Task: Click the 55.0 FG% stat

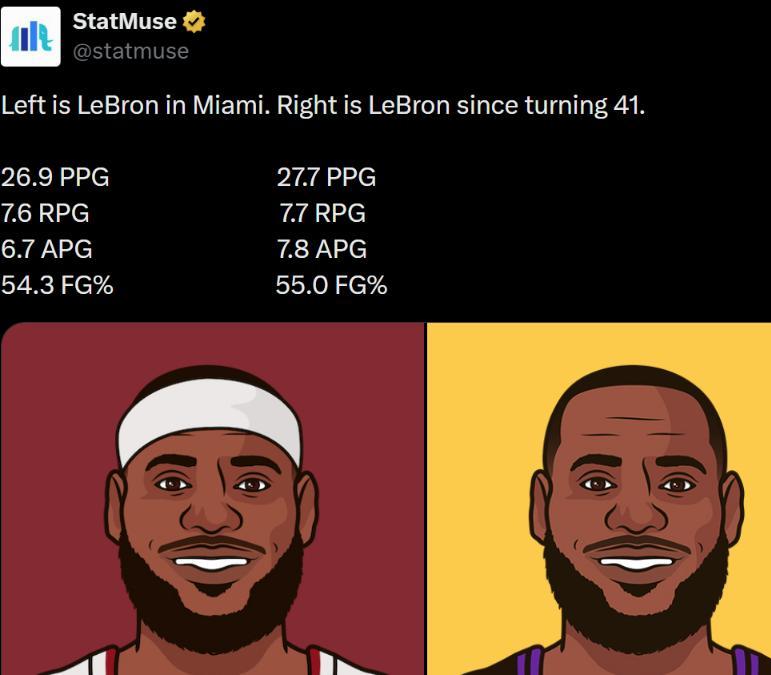Action: 331,285
